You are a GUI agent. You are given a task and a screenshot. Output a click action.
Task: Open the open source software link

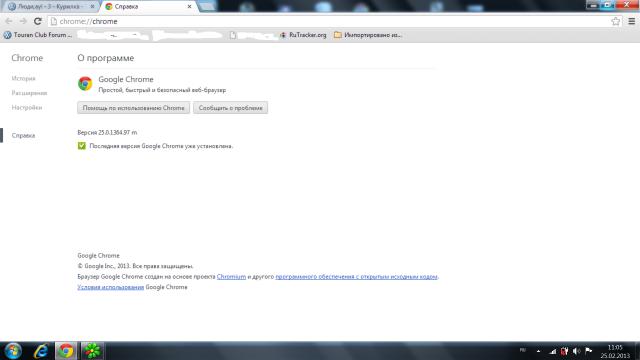coord(356,277)
